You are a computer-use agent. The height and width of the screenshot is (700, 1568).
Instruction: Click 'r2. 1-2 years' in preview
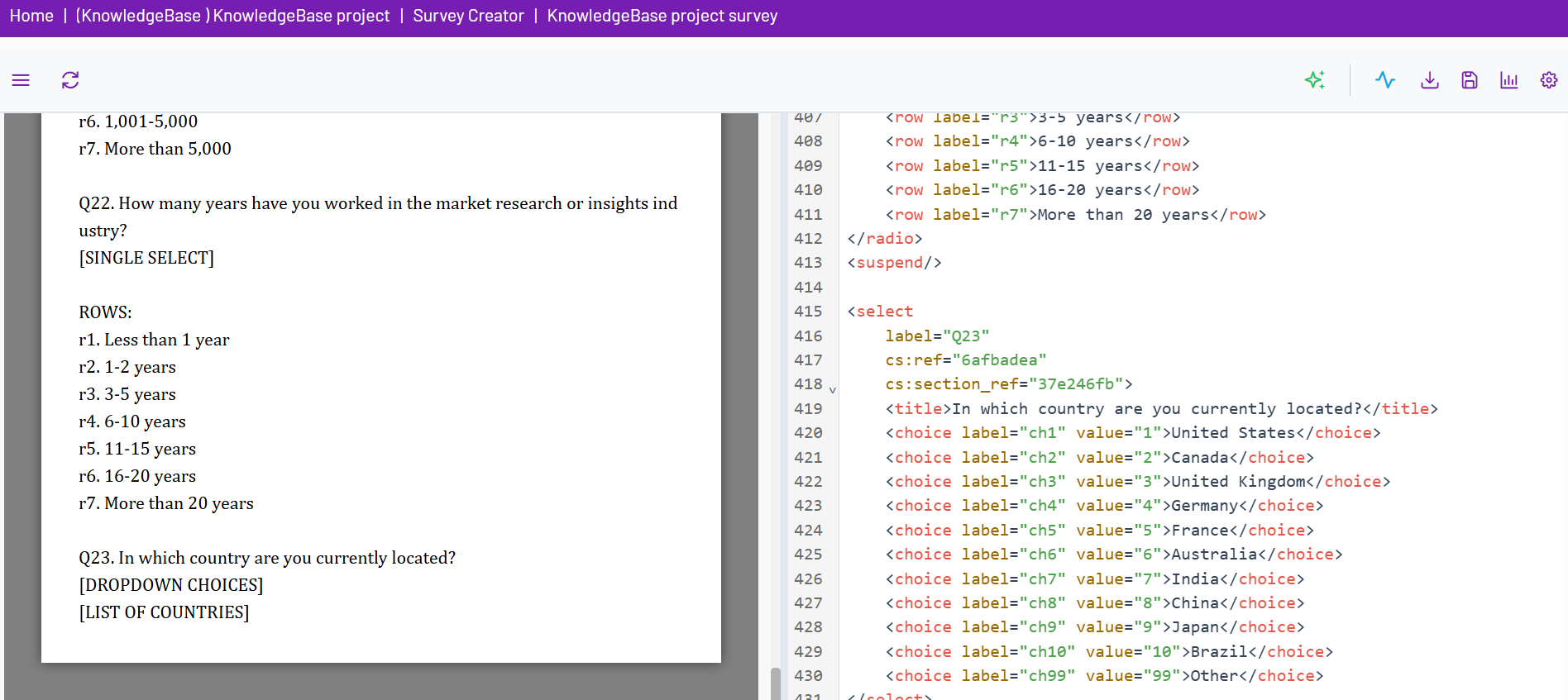pyautogui.click(x=127, y=367)
